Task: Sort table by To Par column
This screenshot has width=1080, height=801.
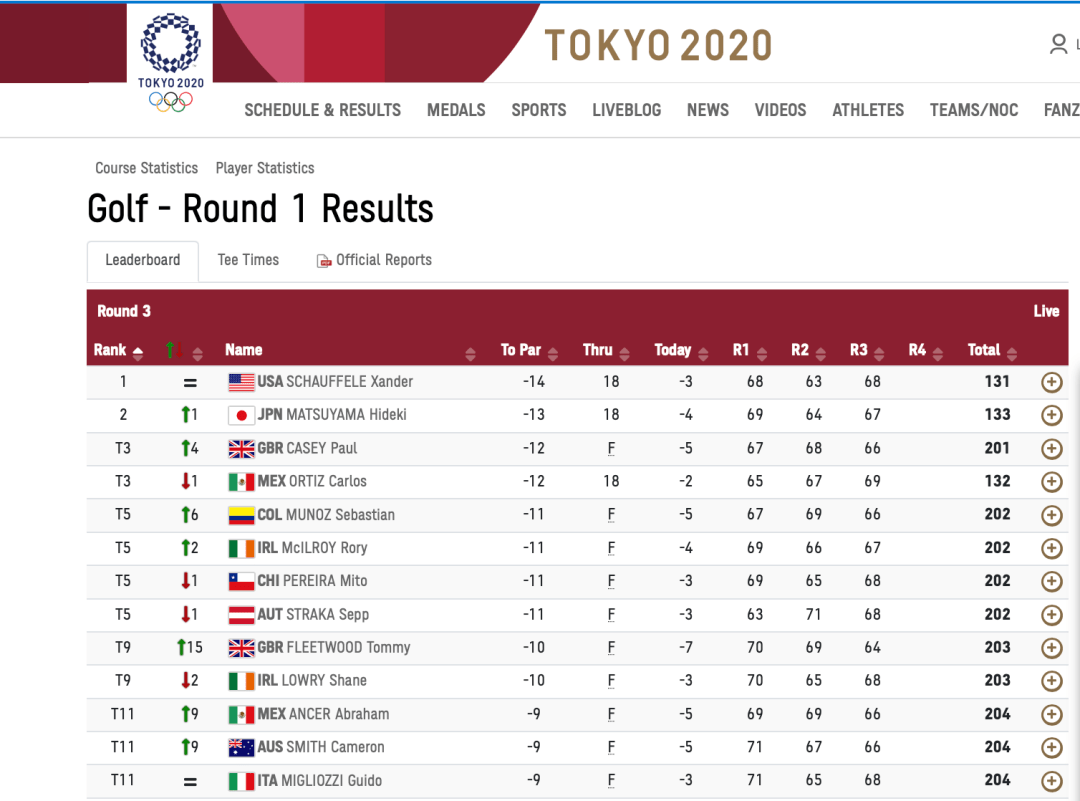Action: pyautogui.click(x=528, y=350)
